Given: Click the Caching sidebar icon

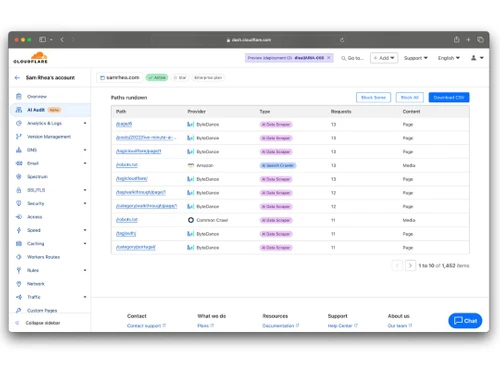Looking at the screenshot, I should point(19,244).
